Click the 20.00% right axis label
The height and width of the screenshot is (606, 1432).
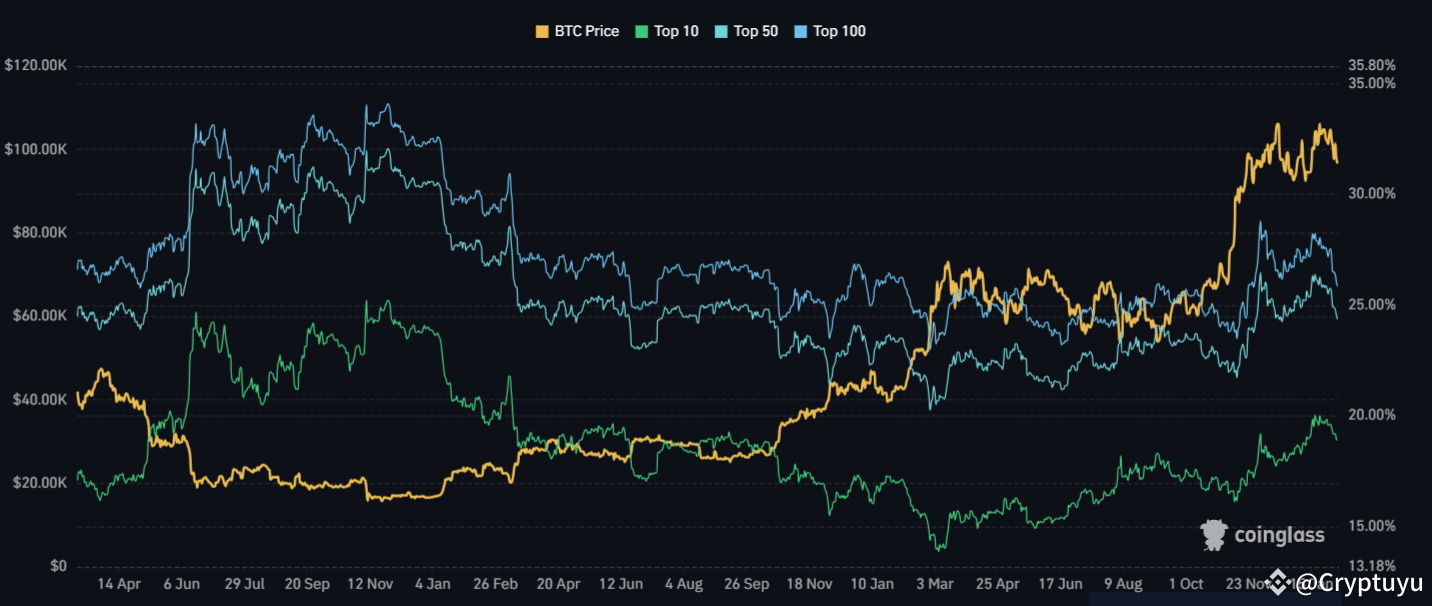pos(1372,415)
